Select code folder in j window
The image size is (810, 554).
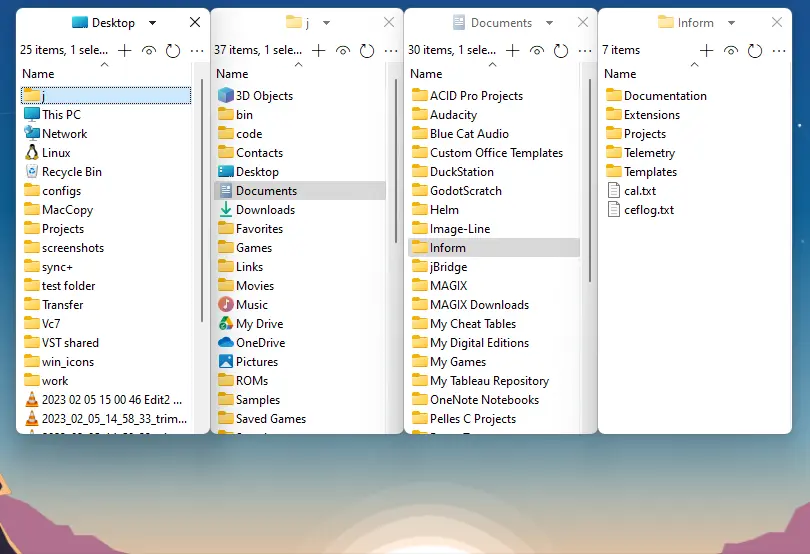240,134
